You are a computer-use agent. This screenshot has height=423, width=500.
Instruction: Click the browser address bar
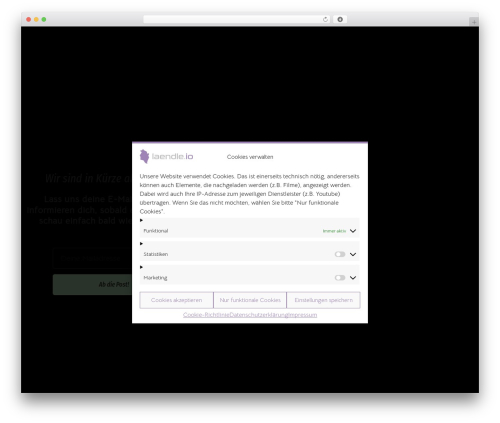(237, 19)
